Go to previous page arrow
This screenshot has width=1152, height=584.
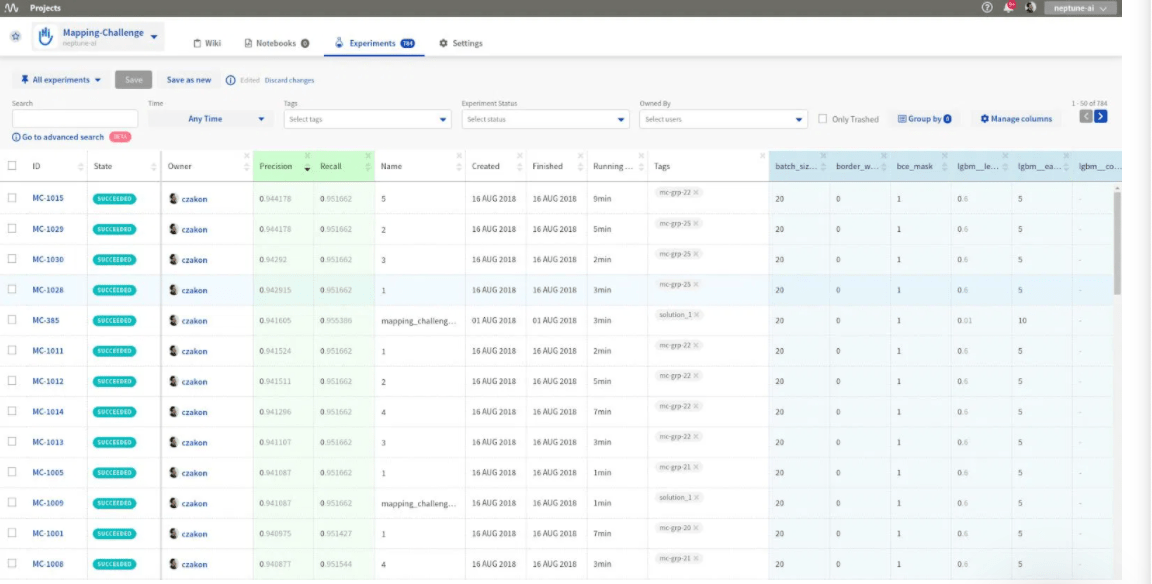tap(1086, 117)
